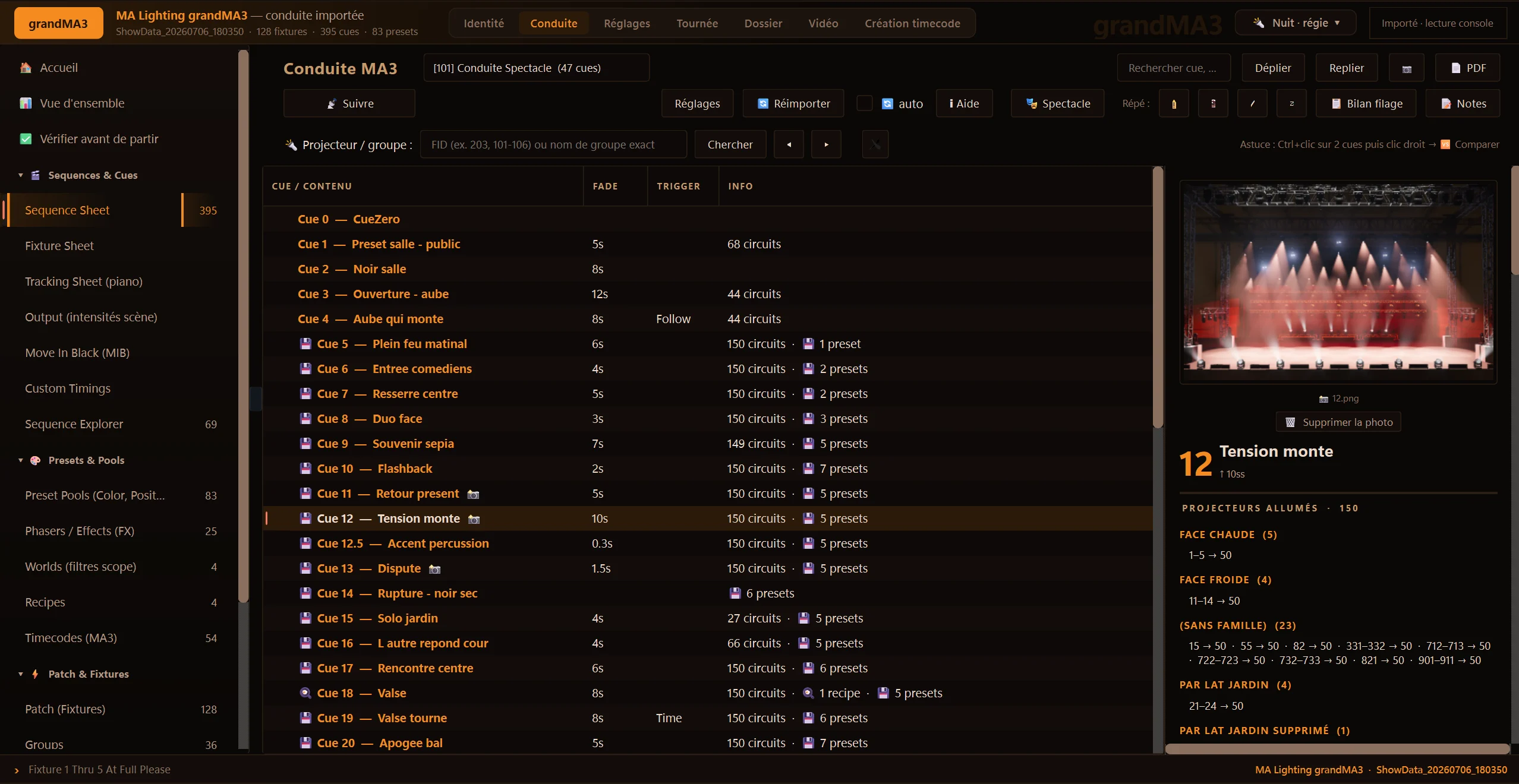Switch to the Vidéo tab
Viewport: 1519px width, 784px height.
823,24
